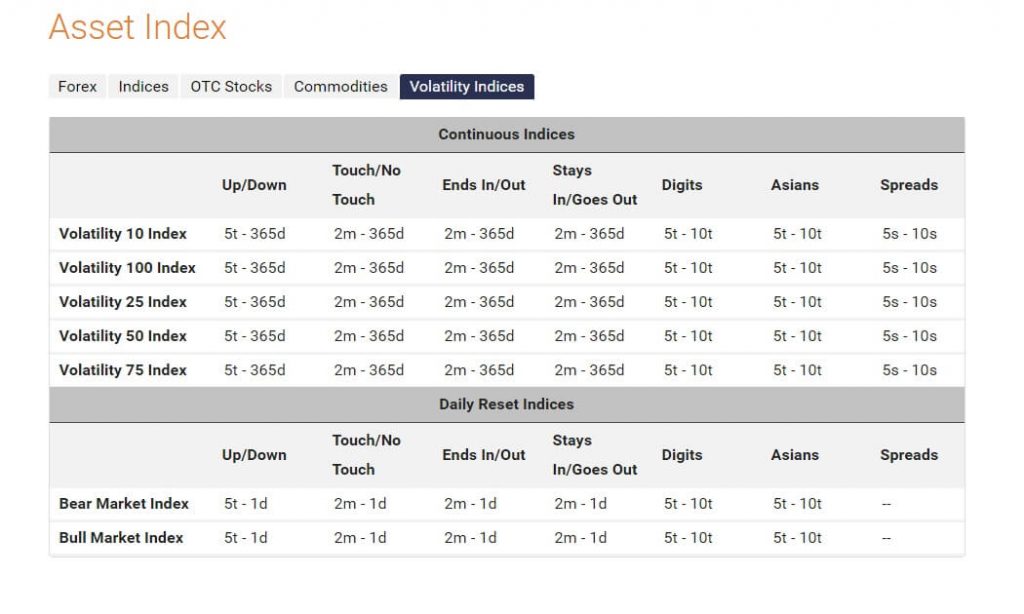Click Stays In/Goes Out header in Daily Reset table
The image size is (1024, 614).
pos(595,455)
